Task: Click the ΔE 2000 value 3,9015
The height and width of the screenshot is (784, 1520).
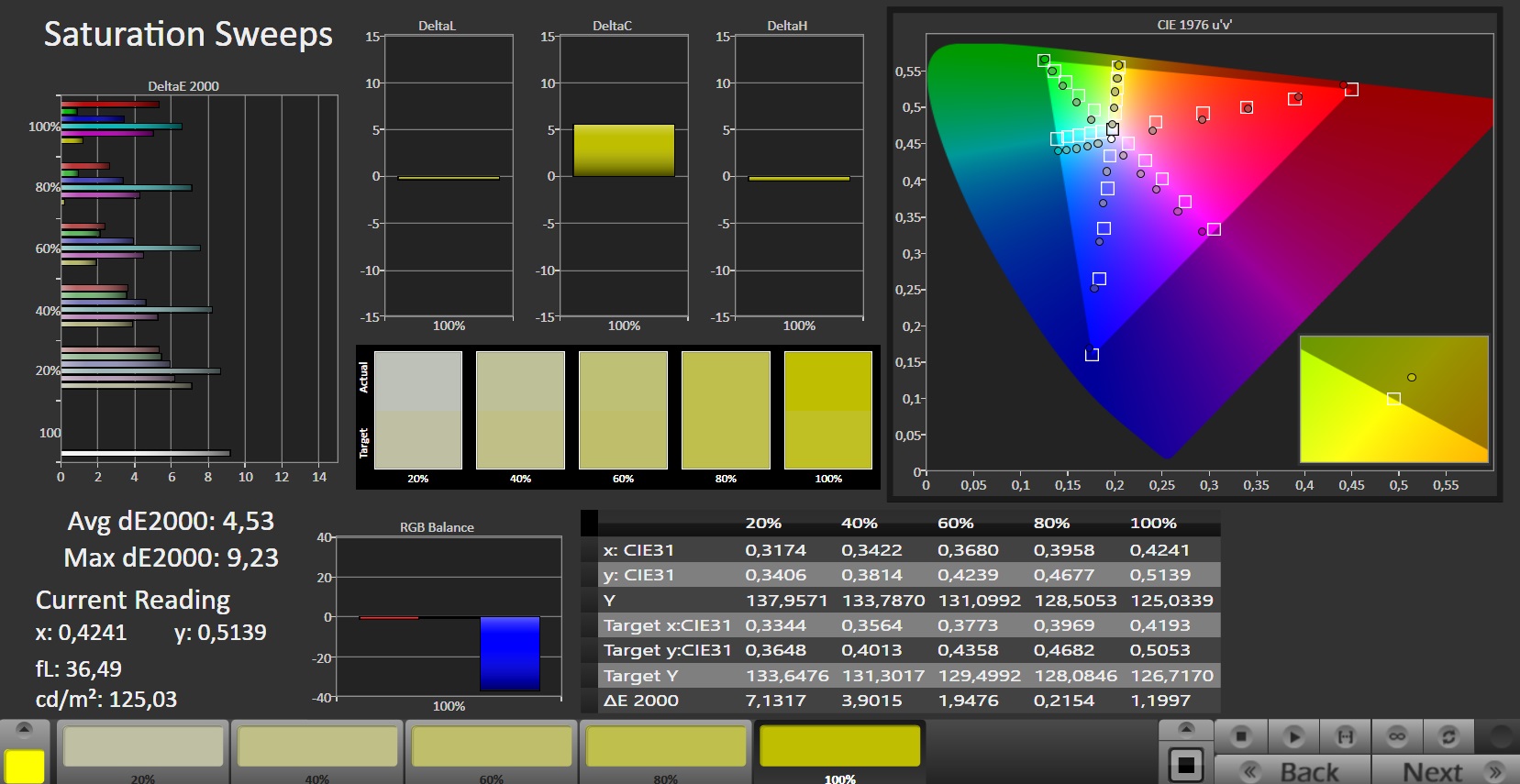Action: click(871, 701)
